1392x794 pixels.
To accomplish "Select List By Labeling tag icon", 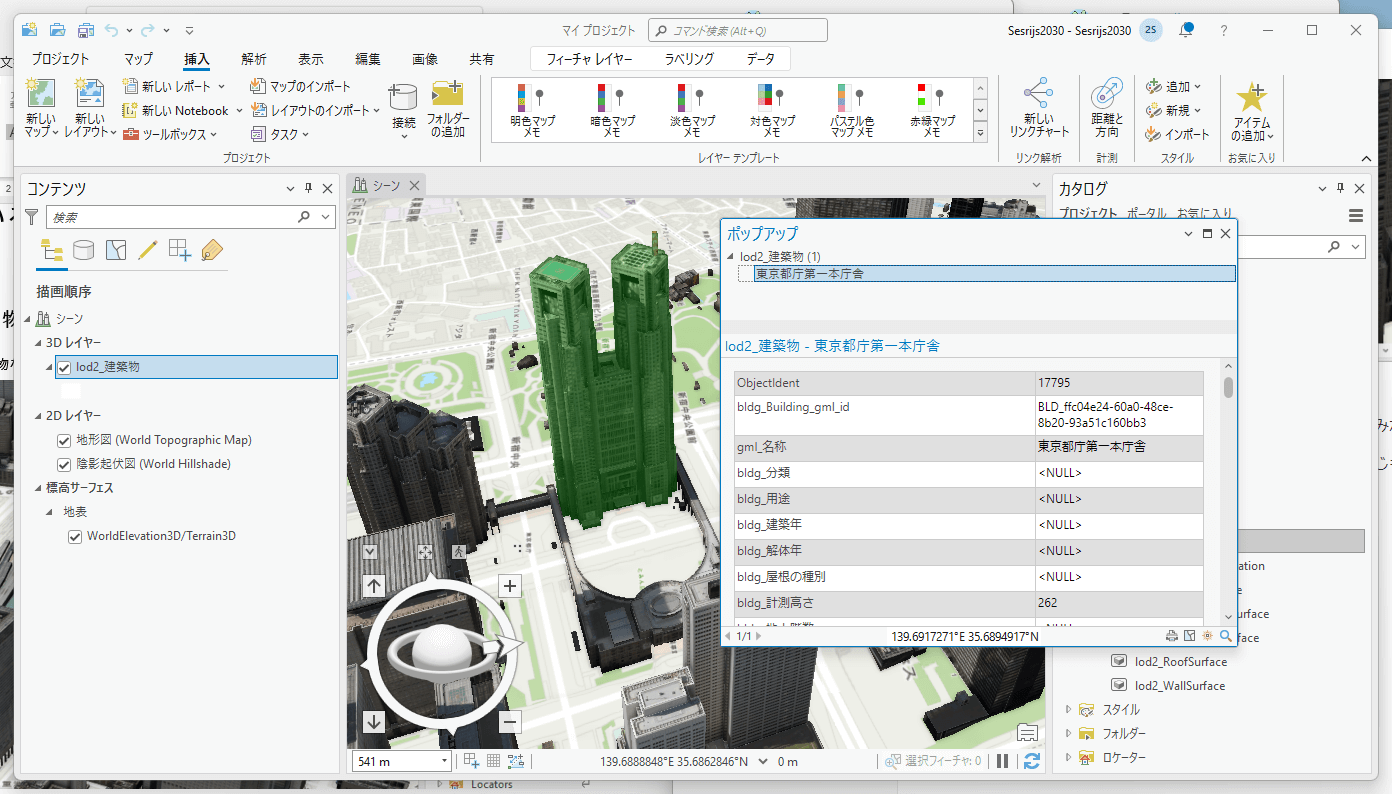I will coord(211,250).
